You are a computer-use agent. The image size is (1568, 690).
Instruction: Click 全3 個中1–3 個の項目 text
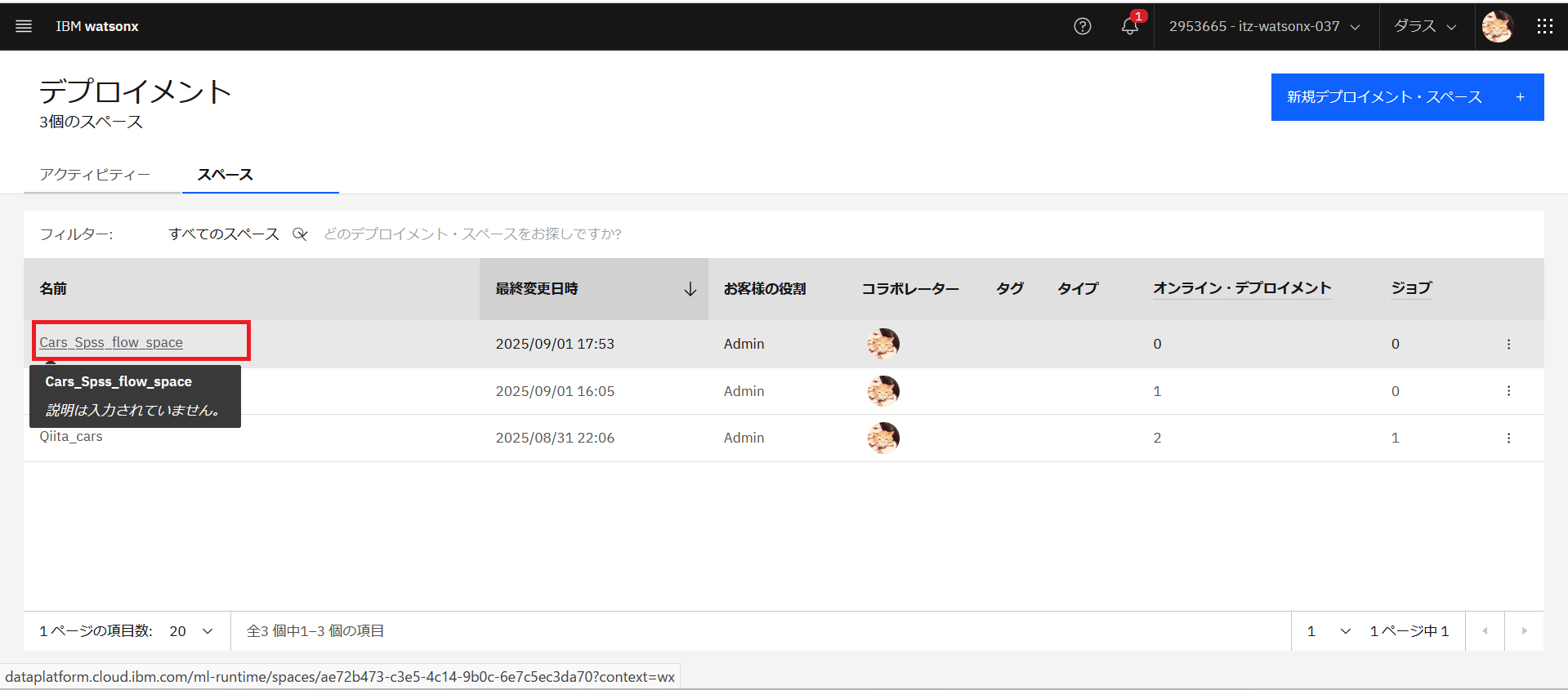[x=315, y=631]
